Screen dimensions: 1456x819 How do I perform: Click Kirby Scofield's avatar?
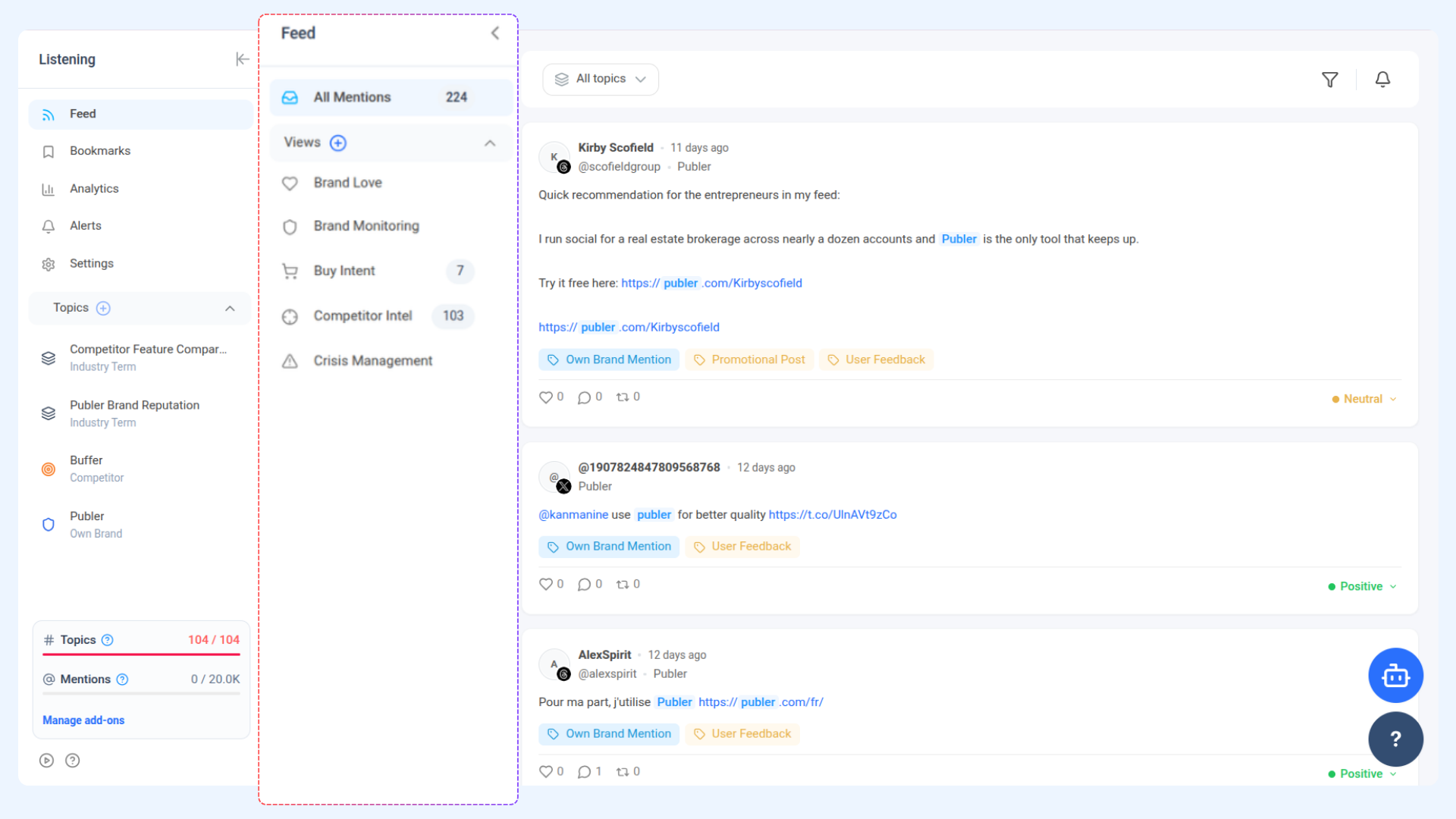pyautogui.click(x=554, y=157)
